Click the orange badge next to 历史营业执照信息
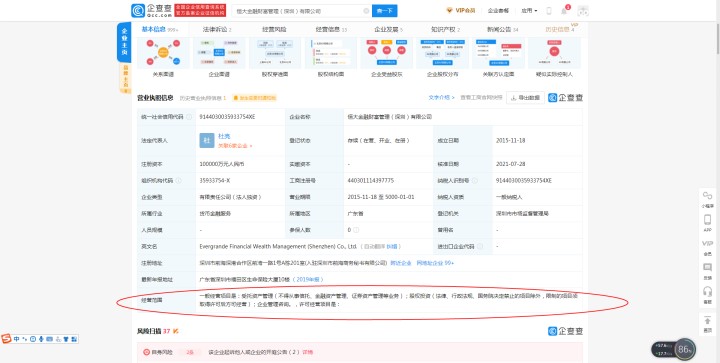The height and width of the screenshot is (363, 720). pyautogui.click(x=254, y=98)
